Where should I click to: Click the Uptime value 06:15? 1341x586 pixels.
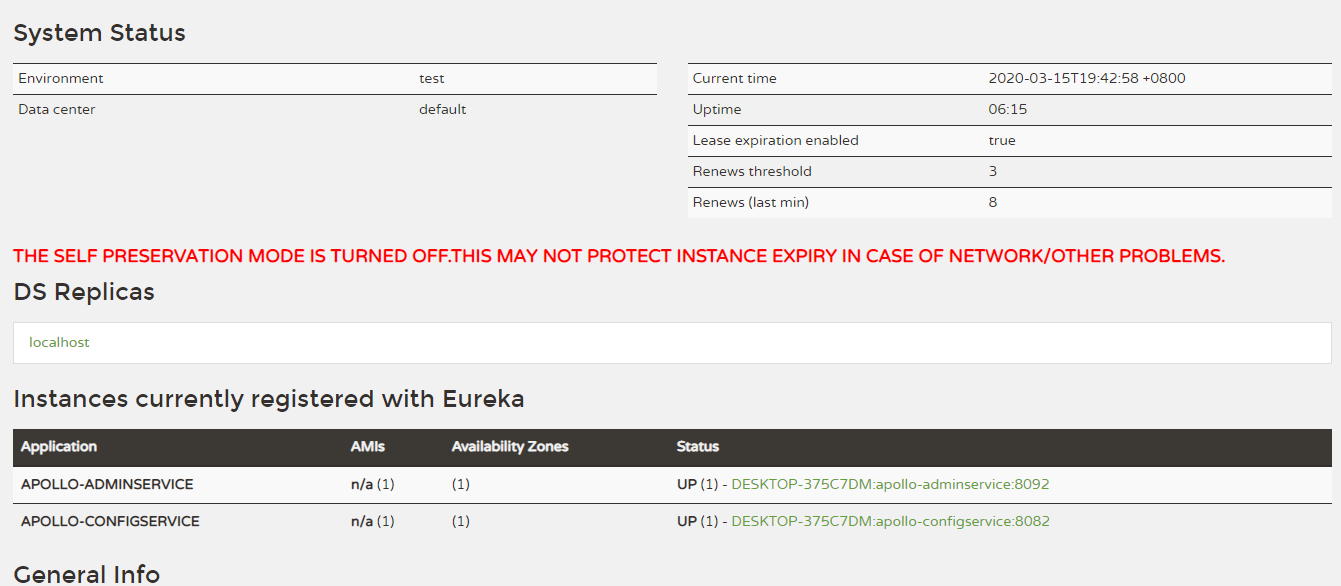[x=1008, y=109]
